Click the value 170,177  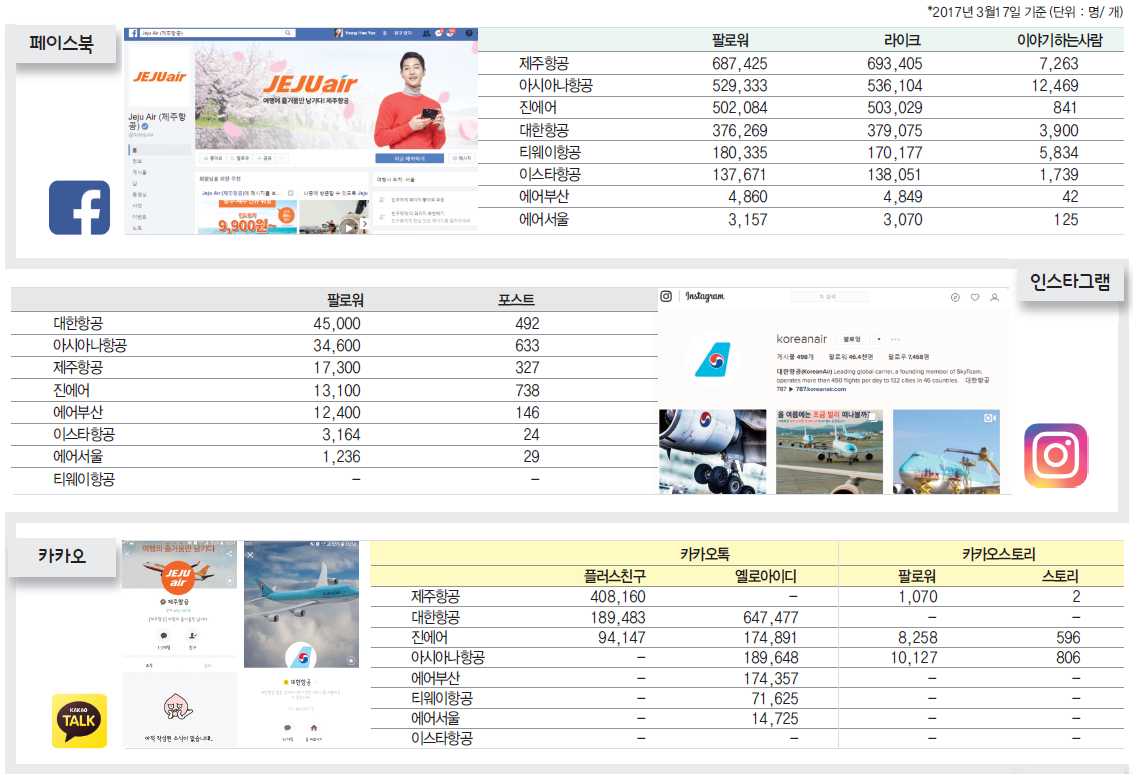(x=895, y=152)
